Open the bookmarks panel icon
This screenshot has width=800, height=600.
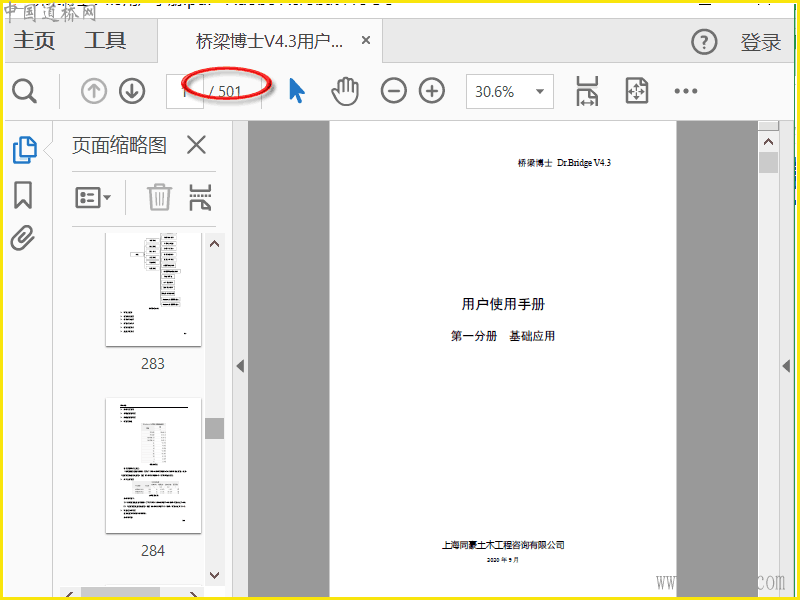[22, 195]
